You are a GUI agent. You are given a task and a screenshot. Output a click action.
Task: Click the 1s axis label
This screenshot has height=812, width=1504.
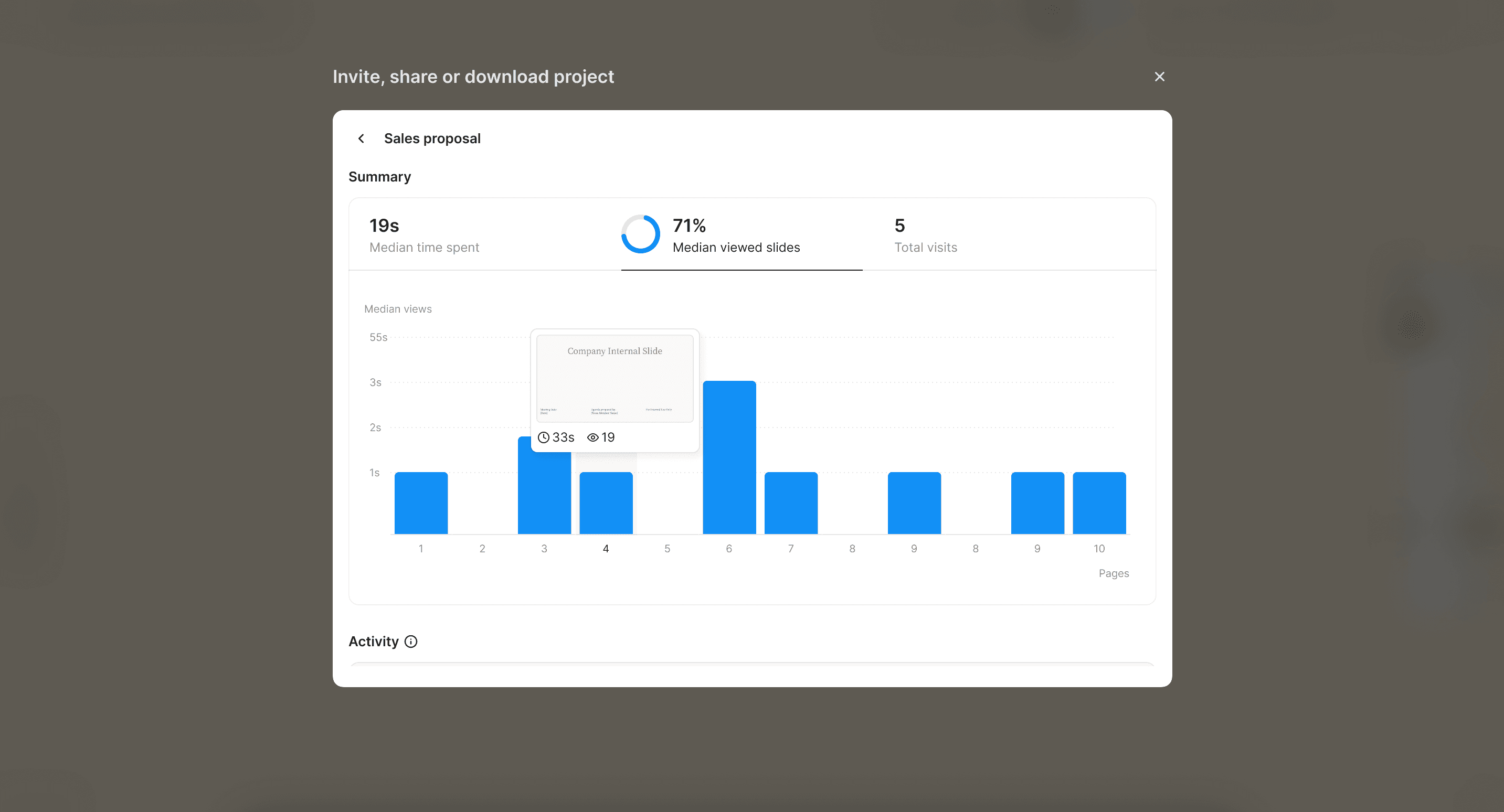(375, 472)
